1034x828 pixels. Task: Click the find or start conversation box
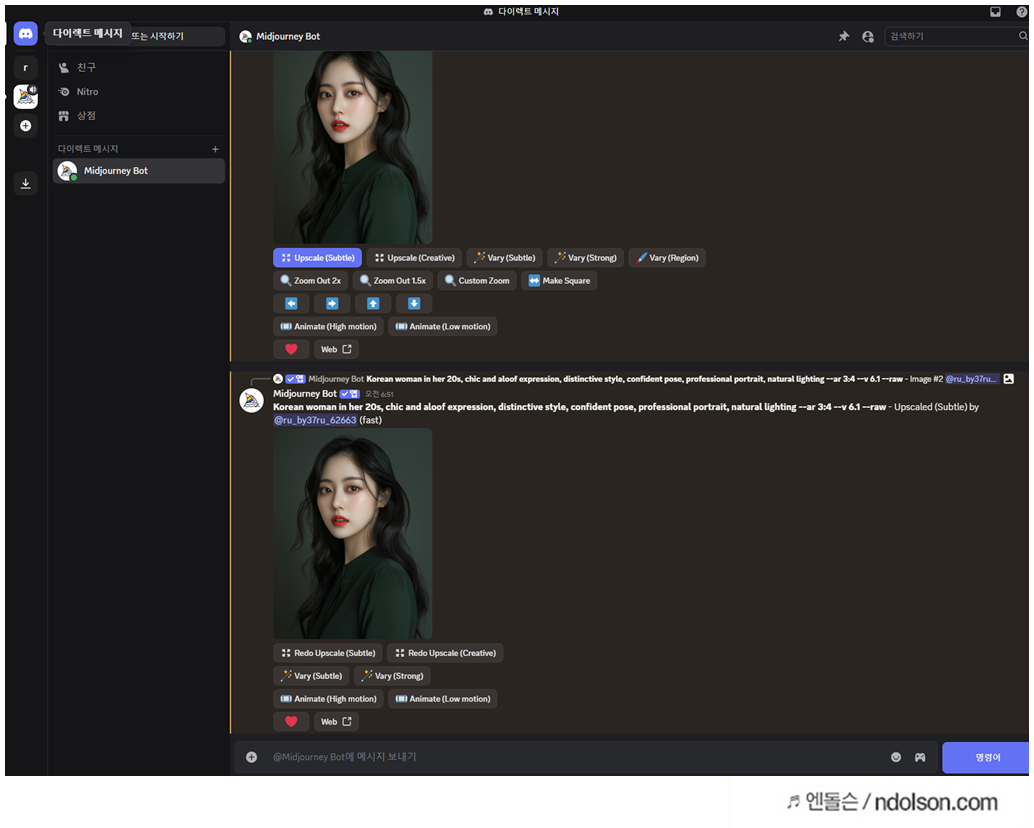click(x=177, y=36)
